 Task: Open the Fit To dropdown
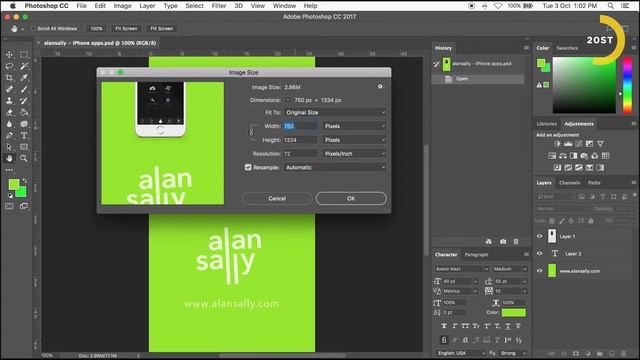pyautogui.click(x=335, y=112)
